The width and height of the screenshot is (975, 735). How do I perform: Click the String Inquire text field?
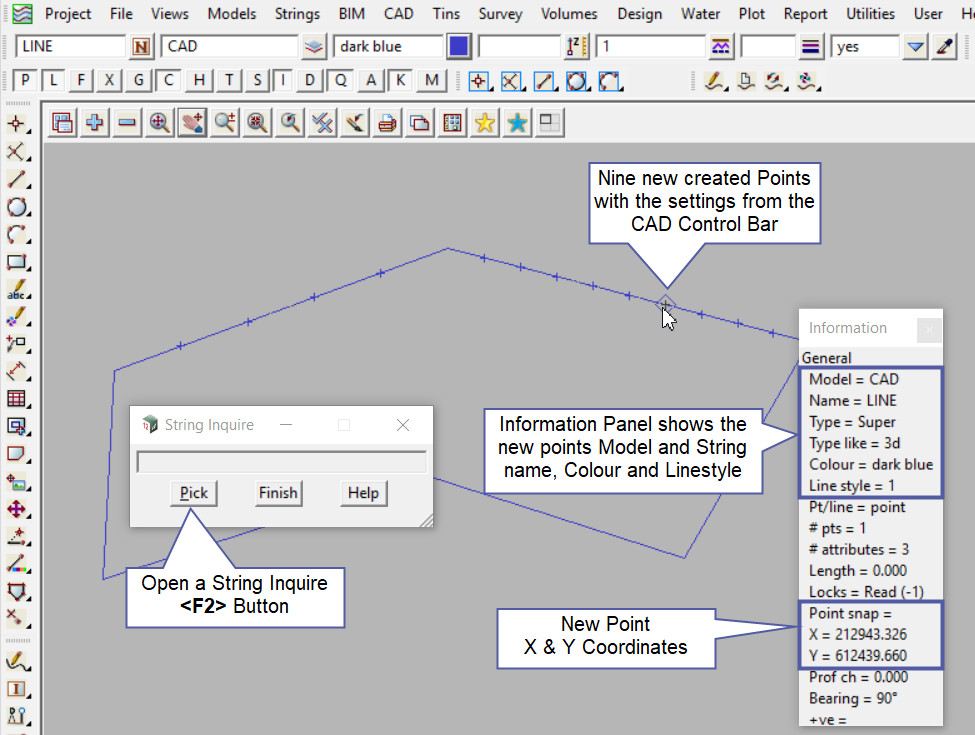click(x=281, y=462)
